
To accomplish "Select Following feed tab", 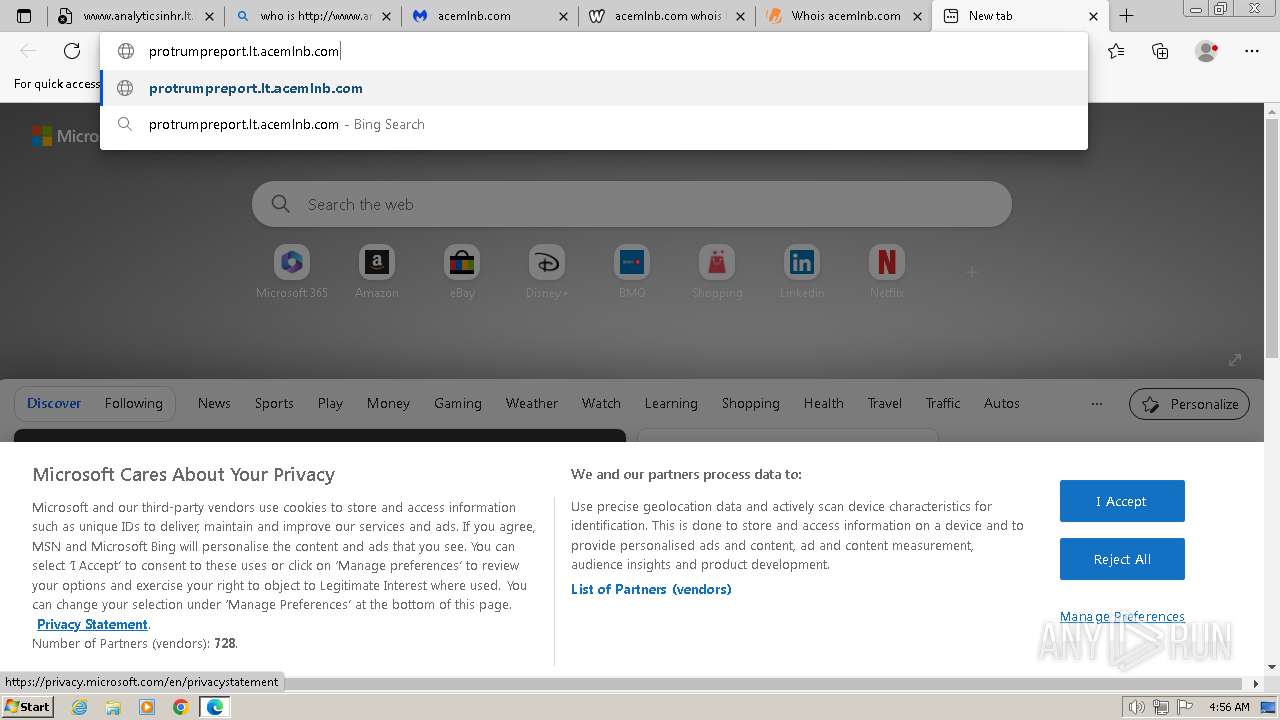I will point(133,403).
